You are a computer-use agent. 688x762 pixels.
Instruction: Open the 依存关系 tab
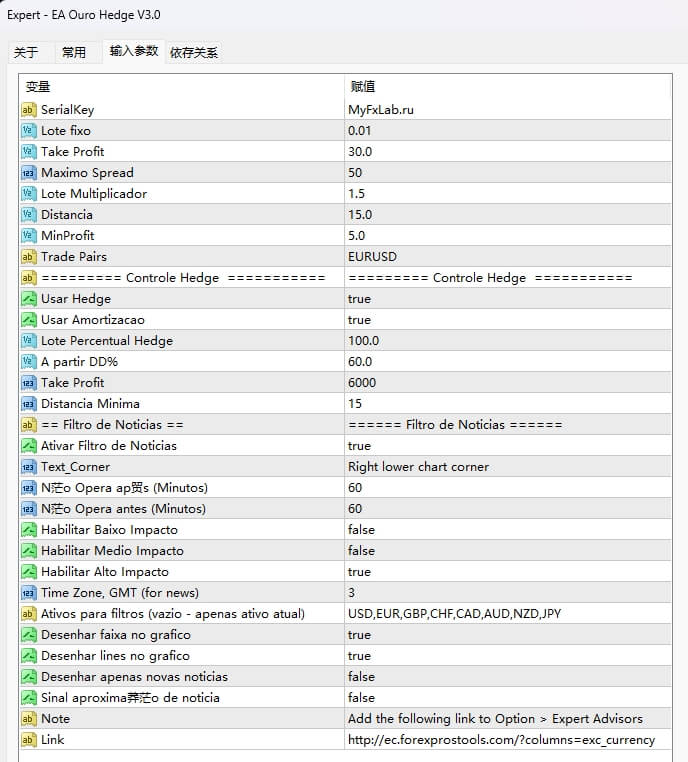pyautogui.click(x=194, y=53)
